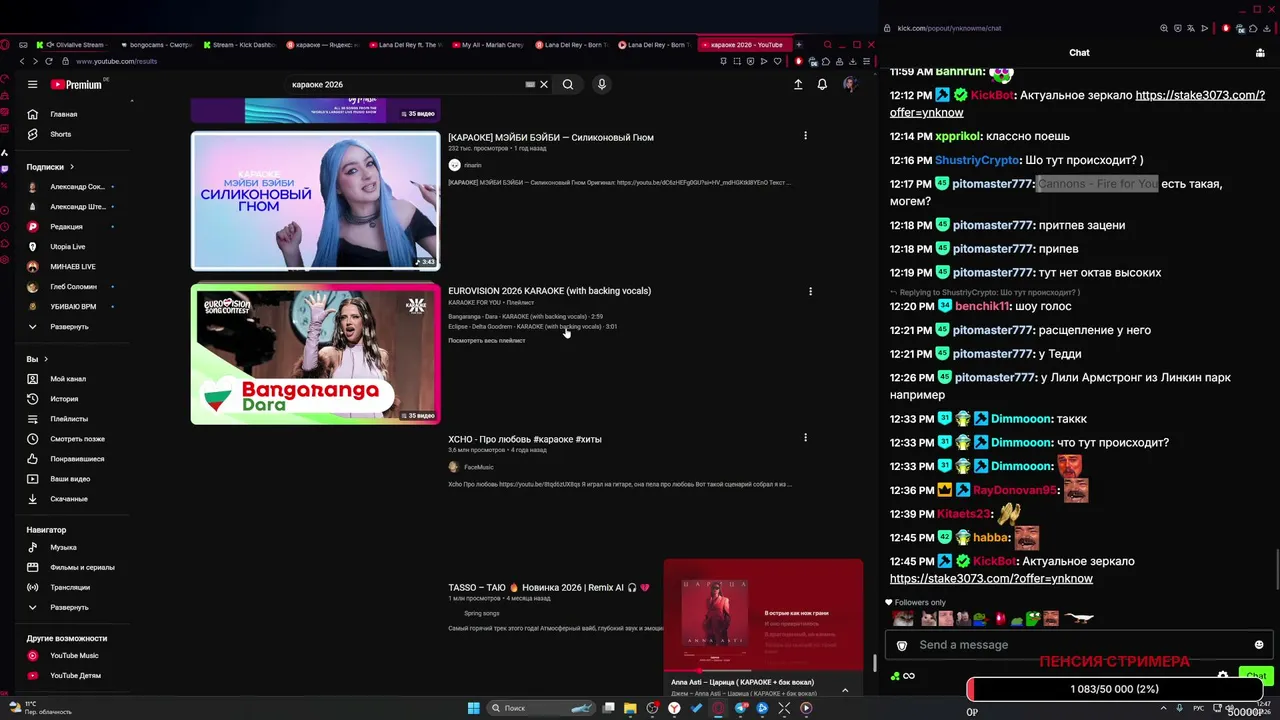Open the Eurovision 2026 Karaoke playlist thumbnail
Screen dimensions: 1280x720
tap(315, 354)
